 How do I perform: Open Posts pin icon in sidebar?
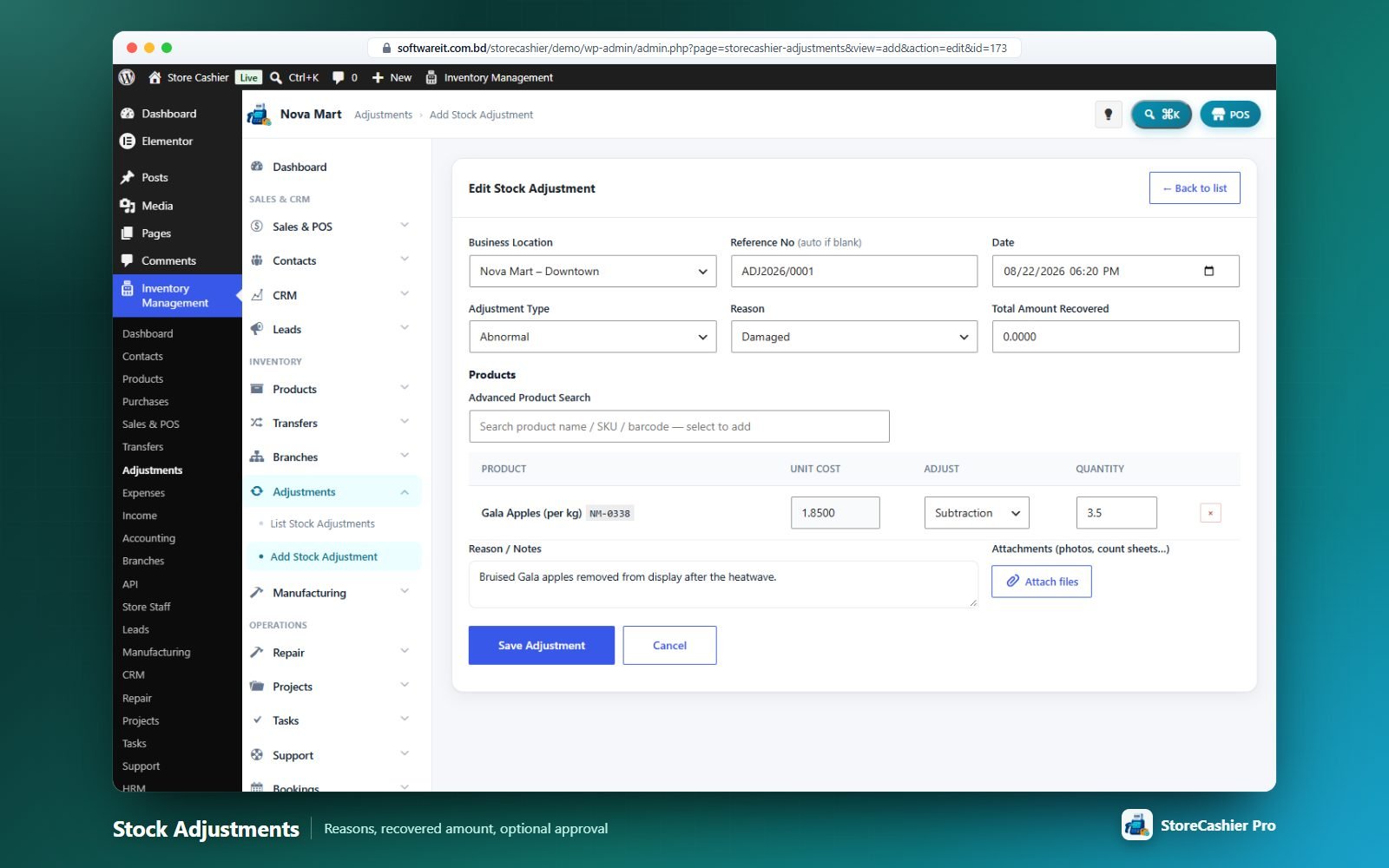(128, 177)
